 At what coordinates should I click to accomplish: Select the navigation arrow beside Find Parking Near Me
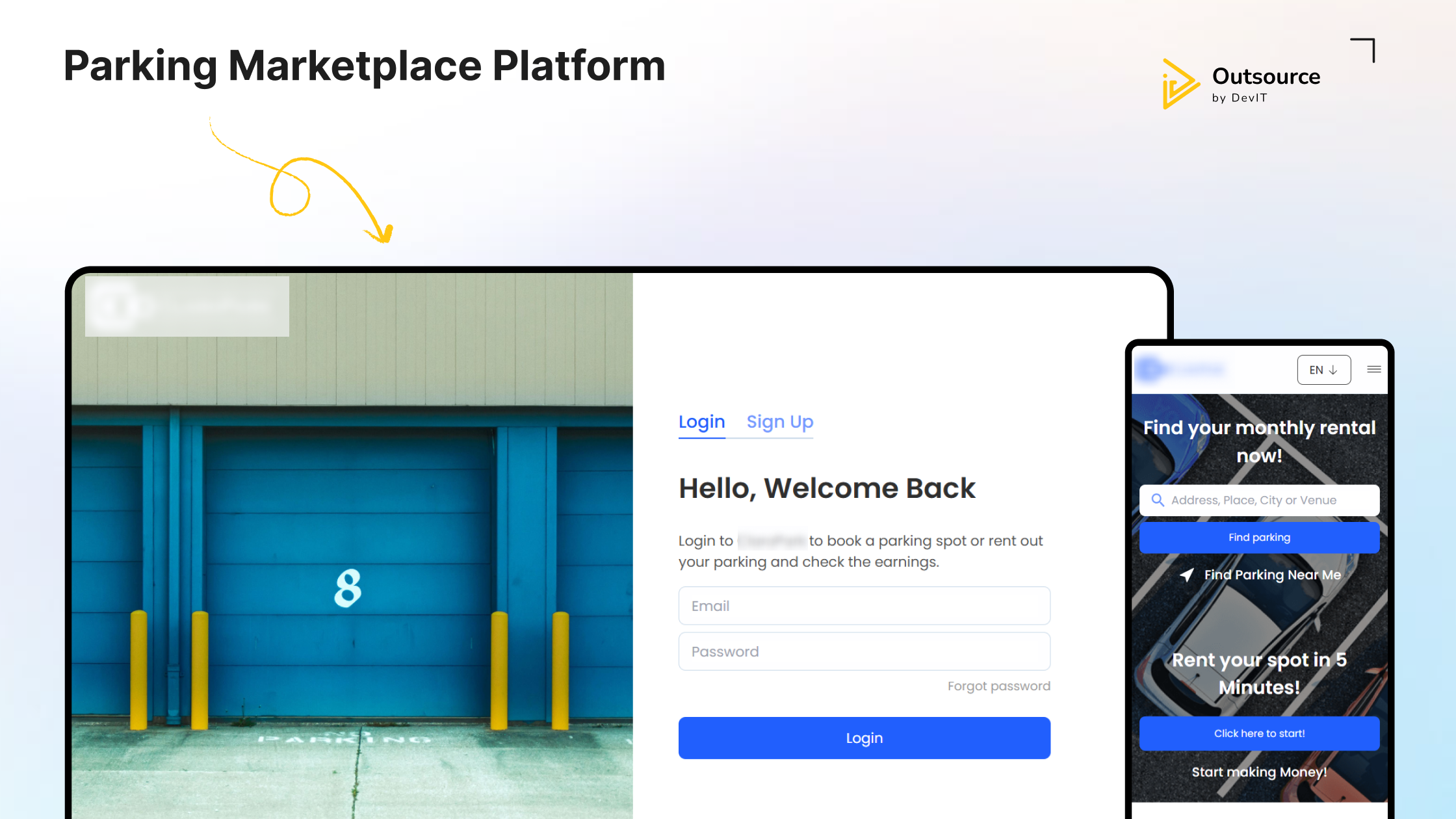1187,575
